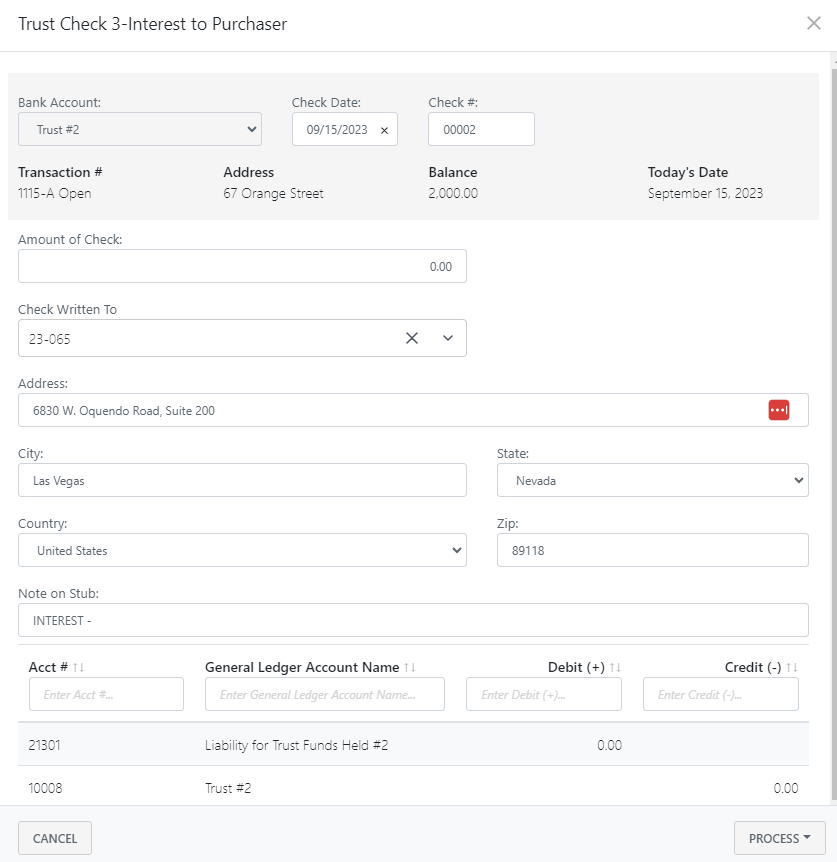The height and width of the screenshot is (862, 837).
Task: Click into the Check # field
Action: (481, 129)
